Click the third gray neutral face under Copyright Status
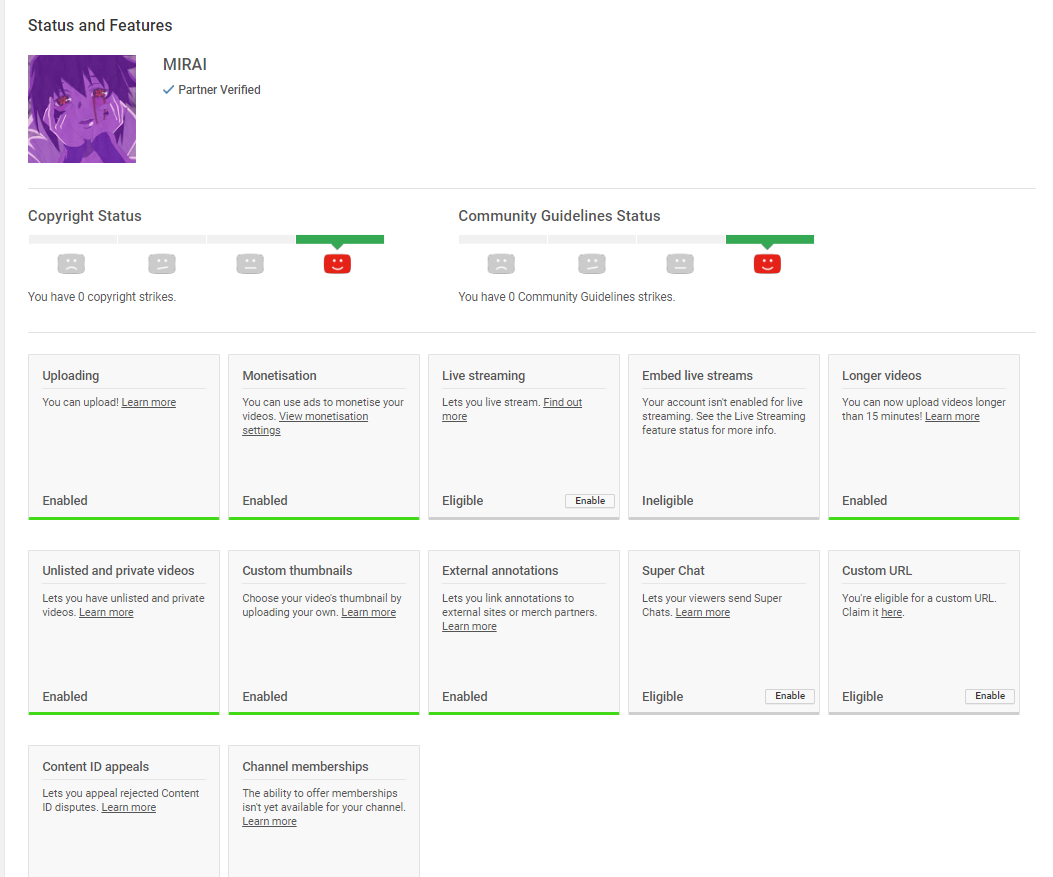 (250, 263)
